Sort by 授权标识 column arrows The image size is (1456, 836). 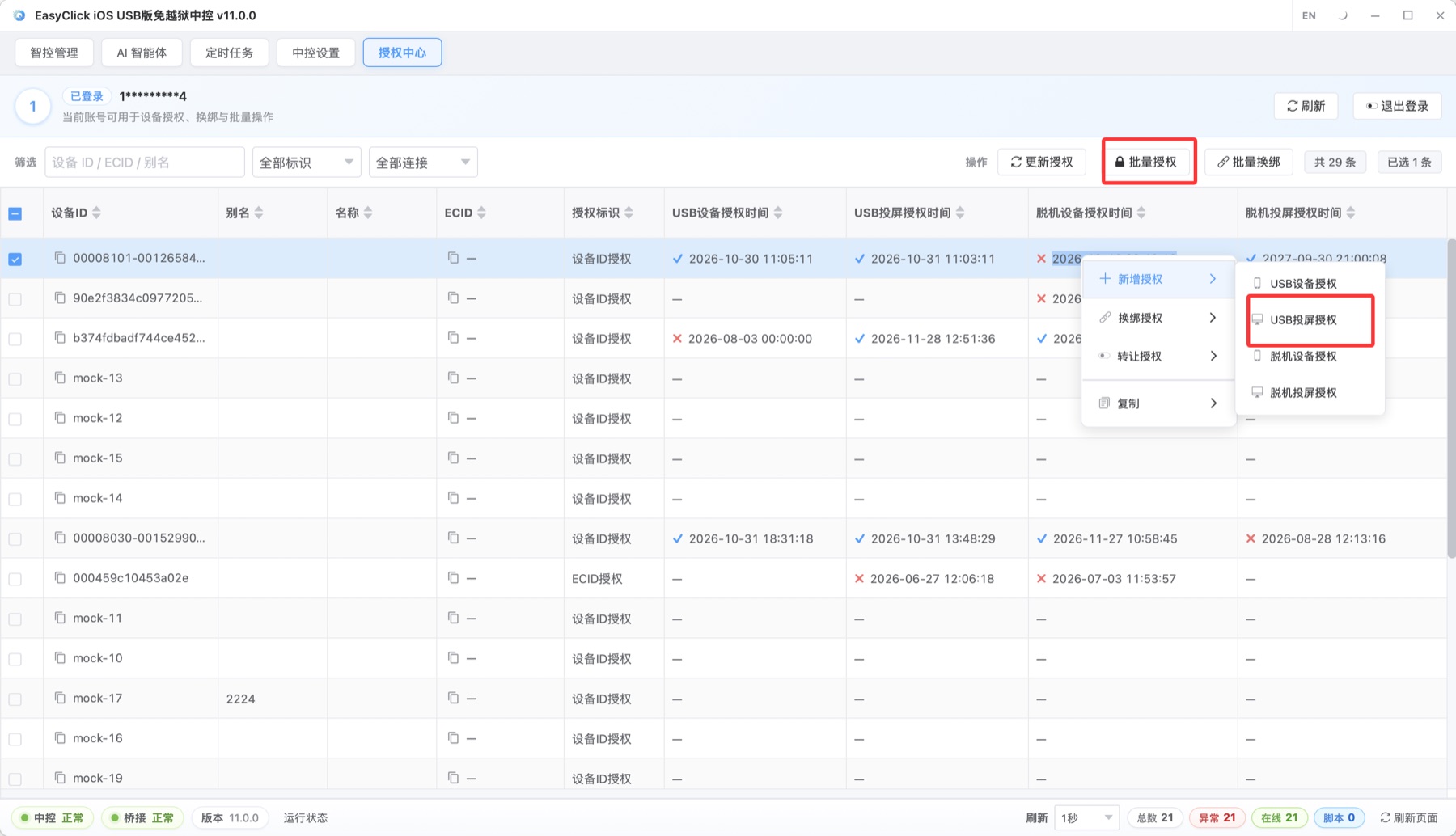[x=629, y=213]
